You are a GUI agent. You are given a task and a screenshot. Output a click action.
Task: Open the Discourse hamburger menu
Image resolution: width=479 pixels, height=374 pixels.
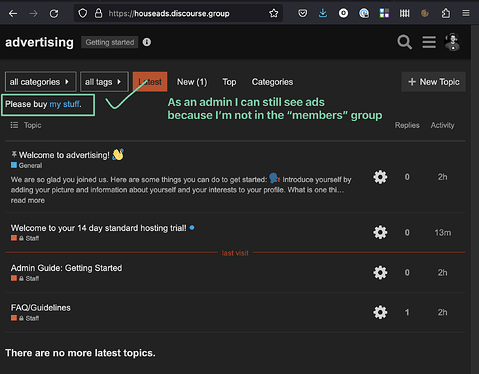(429, 42)
